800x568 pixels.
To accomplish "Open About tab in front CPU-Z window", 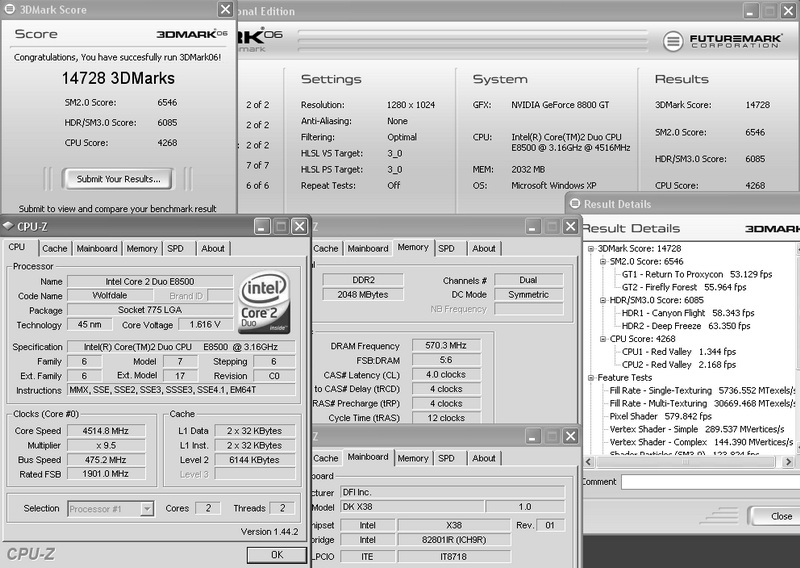I will [213, 249].
